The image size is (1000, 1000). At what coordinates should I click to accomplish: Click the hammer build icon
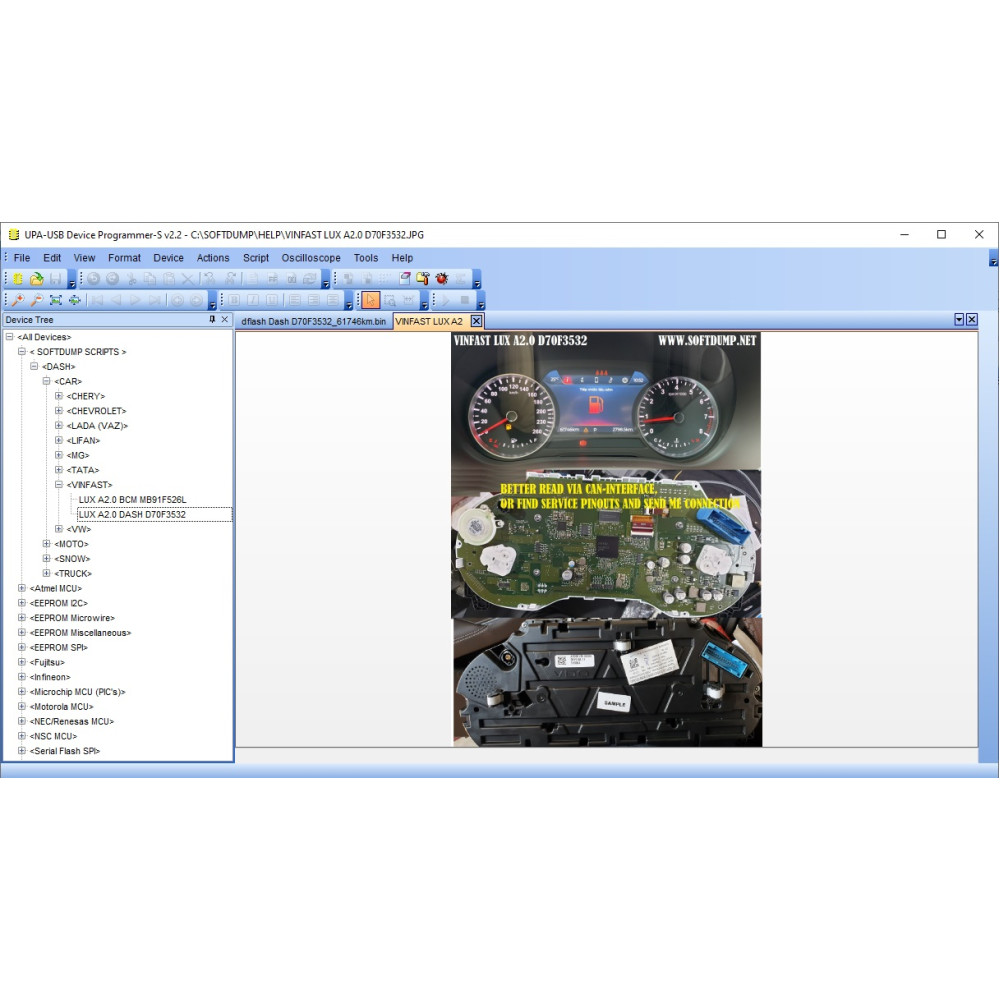(423, 278)
